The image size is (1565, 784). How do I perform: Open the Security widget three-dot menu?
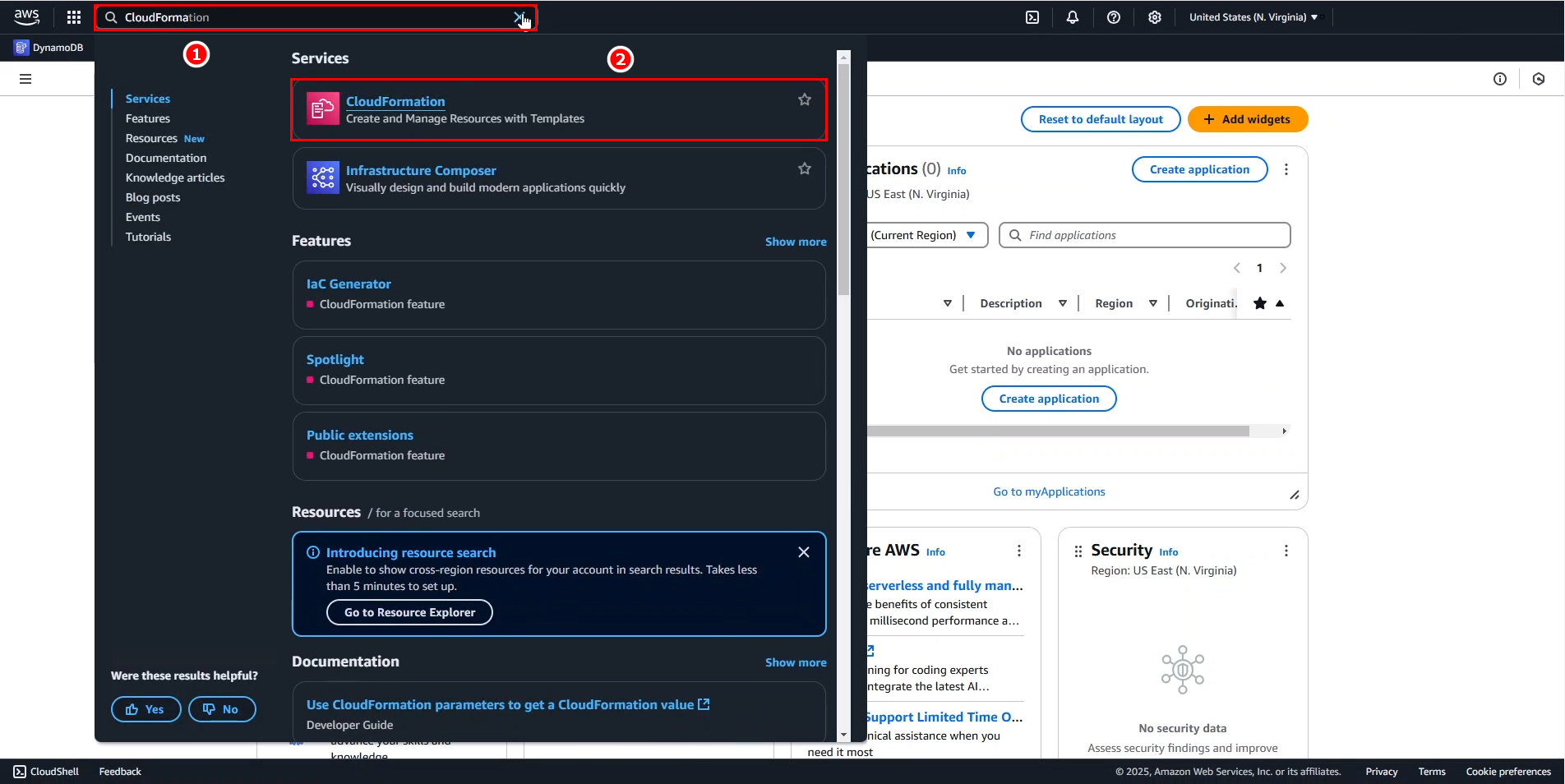(1286, 551)
